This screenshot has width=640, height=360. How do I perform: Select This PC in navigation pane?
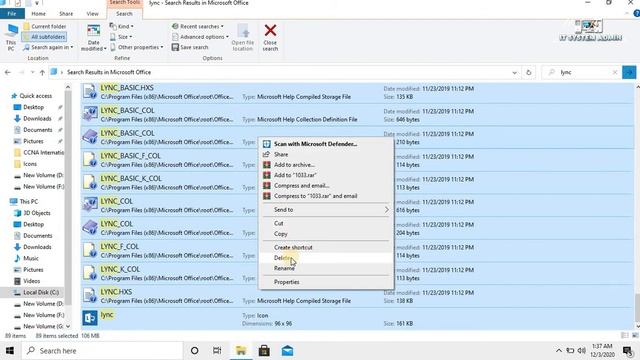pyautogui.click(x=29, y=202)
